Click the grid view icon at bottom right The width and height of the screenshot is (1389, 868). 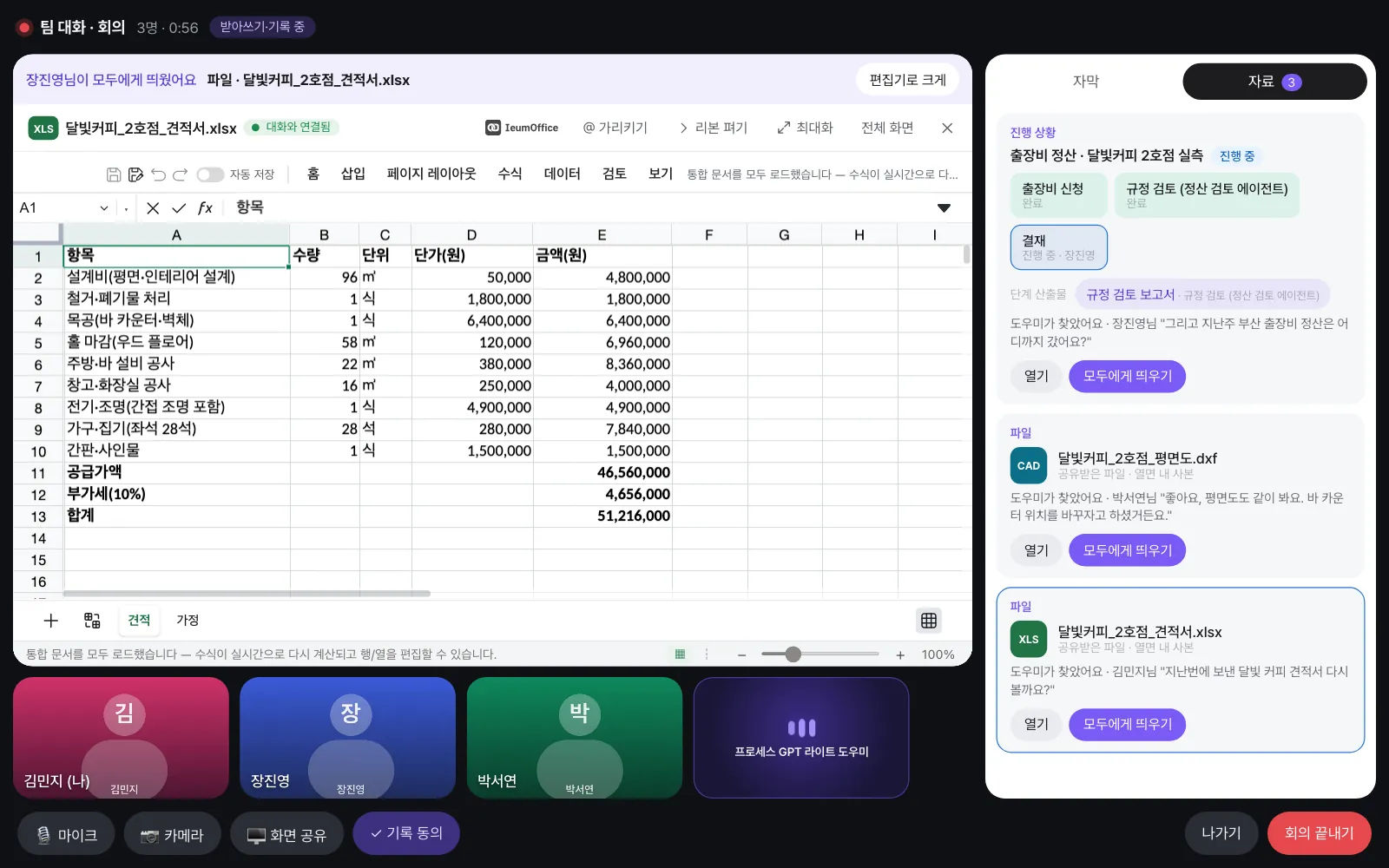pos(929,620)
